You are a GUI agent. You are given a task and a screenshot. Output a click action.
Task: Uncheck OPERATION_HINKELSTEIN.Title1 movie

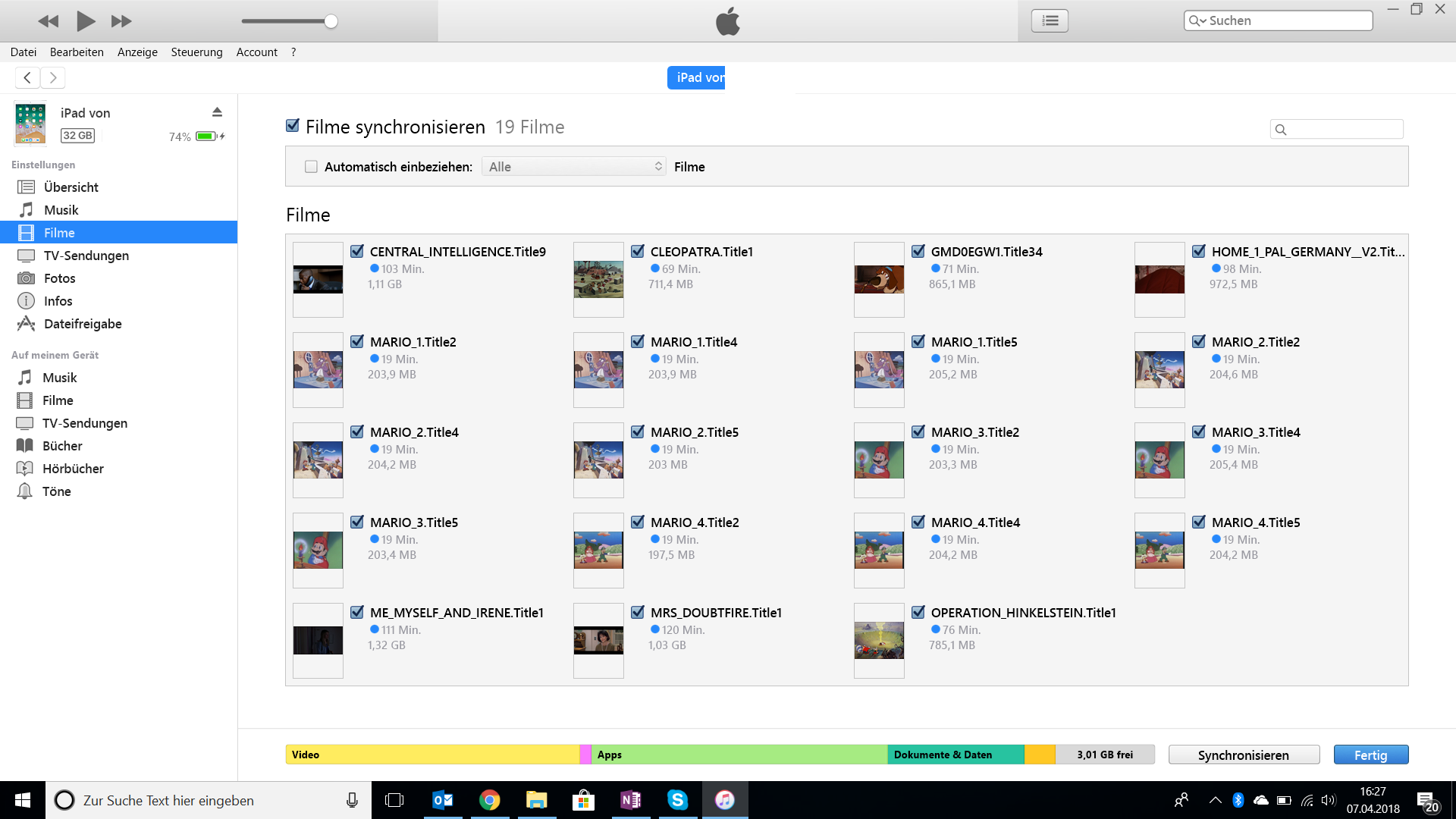(x=918, y=612)
